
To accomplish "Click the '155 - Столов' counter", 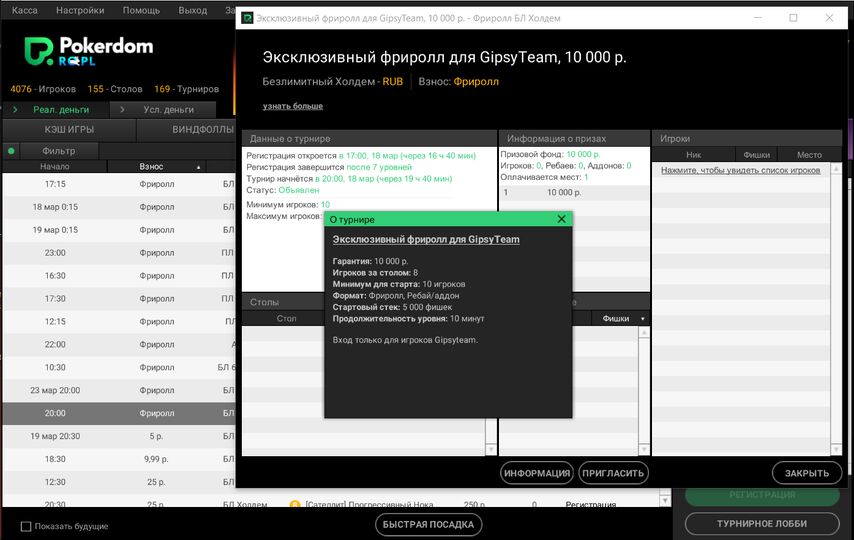I will [115, 89].
